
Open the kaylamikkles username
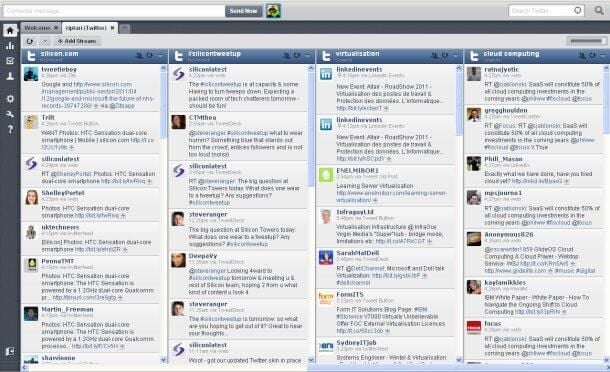(505, 283)
